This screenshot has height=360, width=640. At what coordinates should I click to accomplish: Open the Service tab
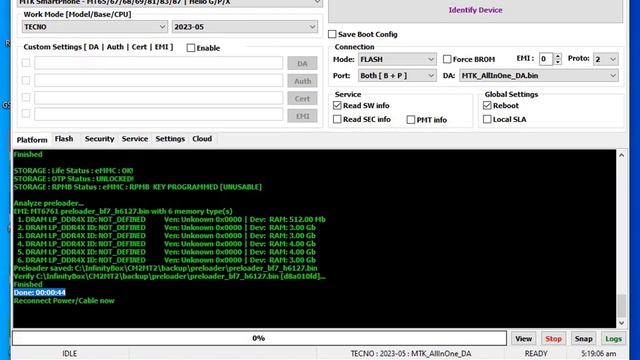pos(135,139)
